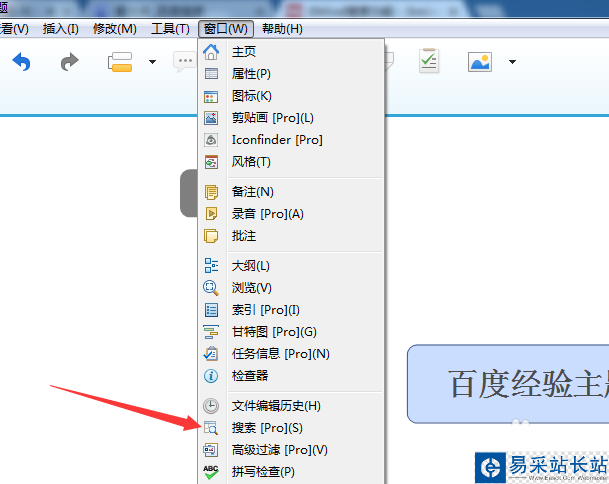Click the gray Redo arrow icon
The image size is (609, 484).
click(x=70, y=62)
